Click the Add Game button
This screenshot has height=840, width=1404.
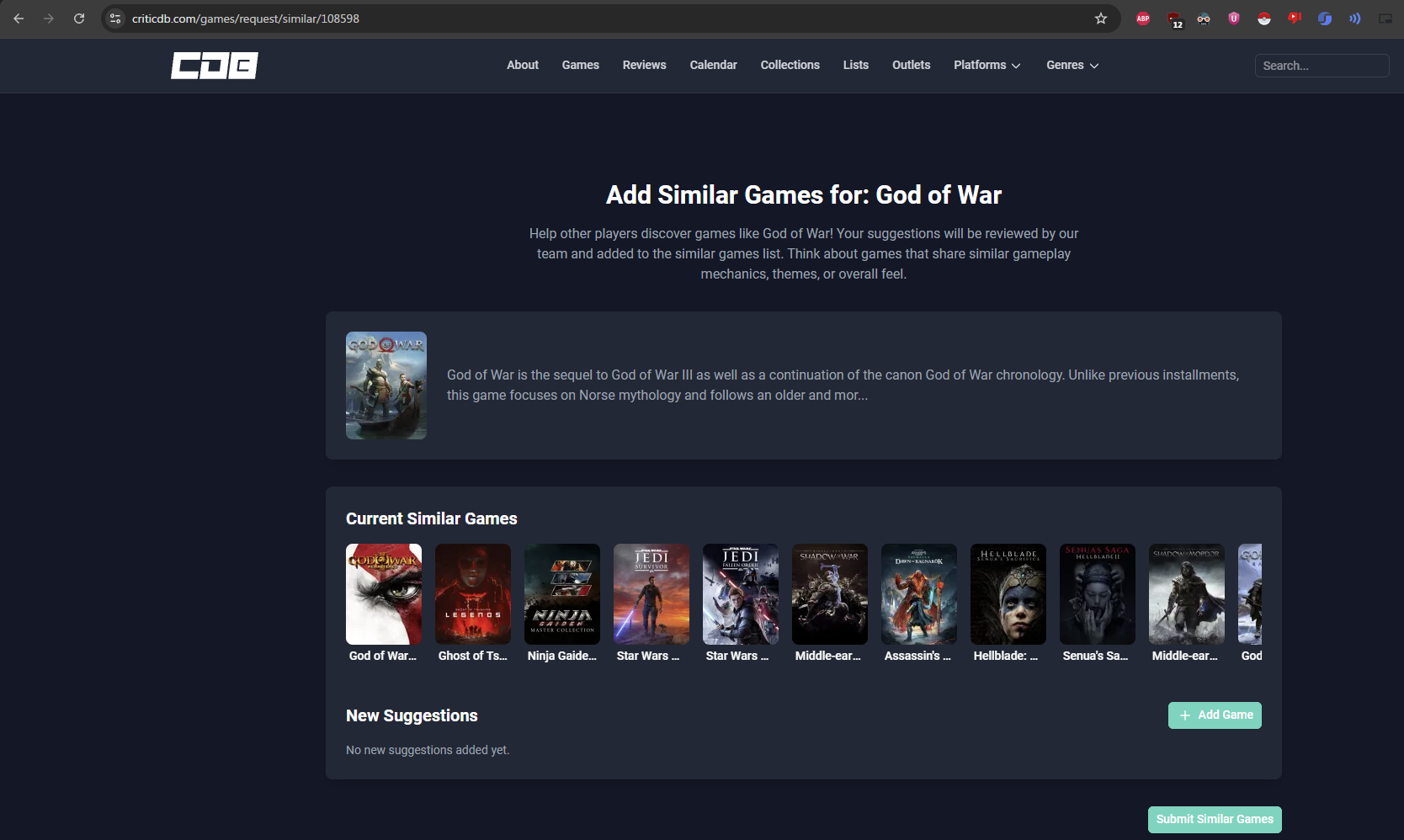[x=1215, y=715]
